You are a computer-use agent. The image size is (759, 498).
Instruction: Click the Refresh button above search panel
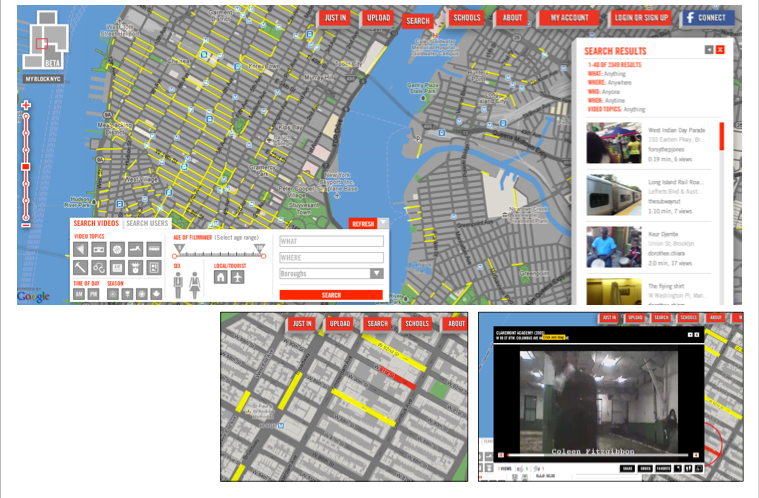tap(363, 224)
